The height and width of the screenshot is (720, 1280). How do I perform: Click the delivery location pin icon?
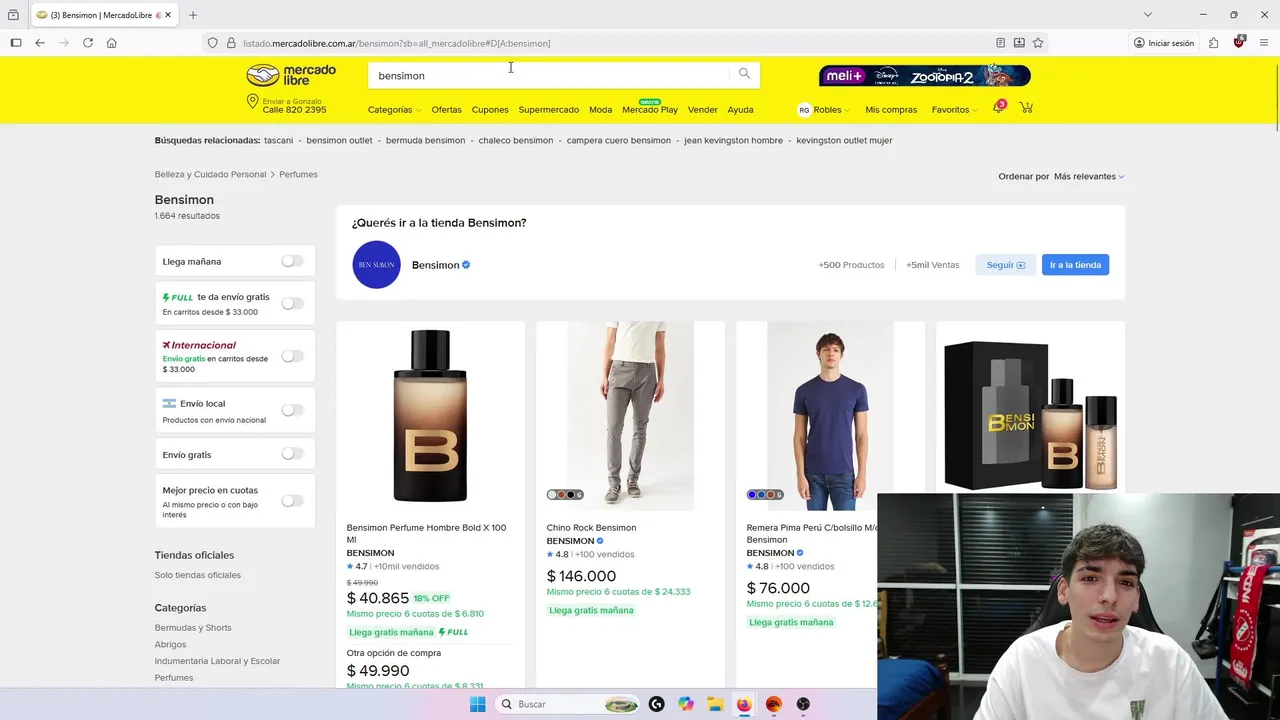click(x=253, y=102)
